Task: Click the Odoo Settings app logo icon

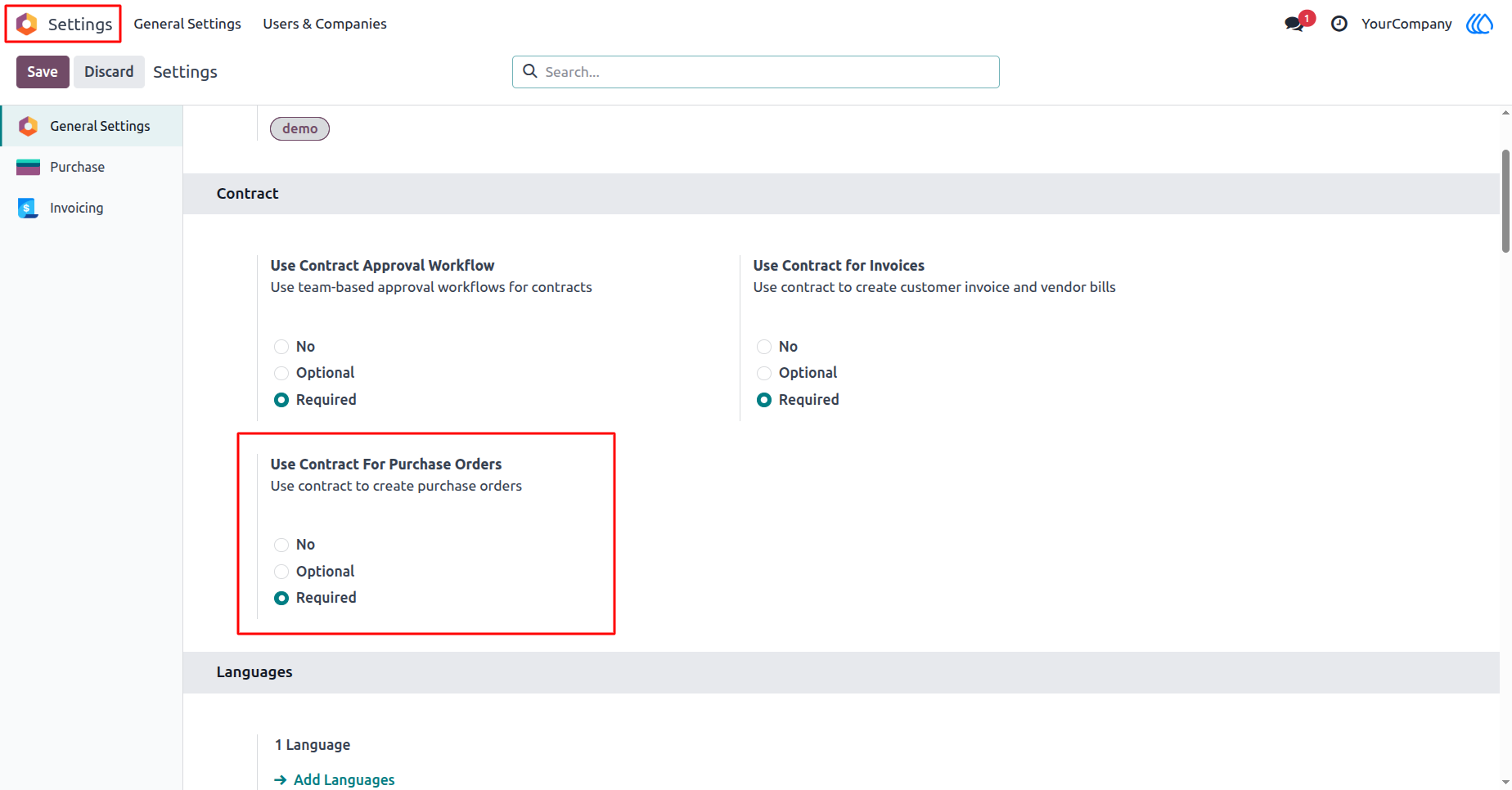Action: coord(27,24)
